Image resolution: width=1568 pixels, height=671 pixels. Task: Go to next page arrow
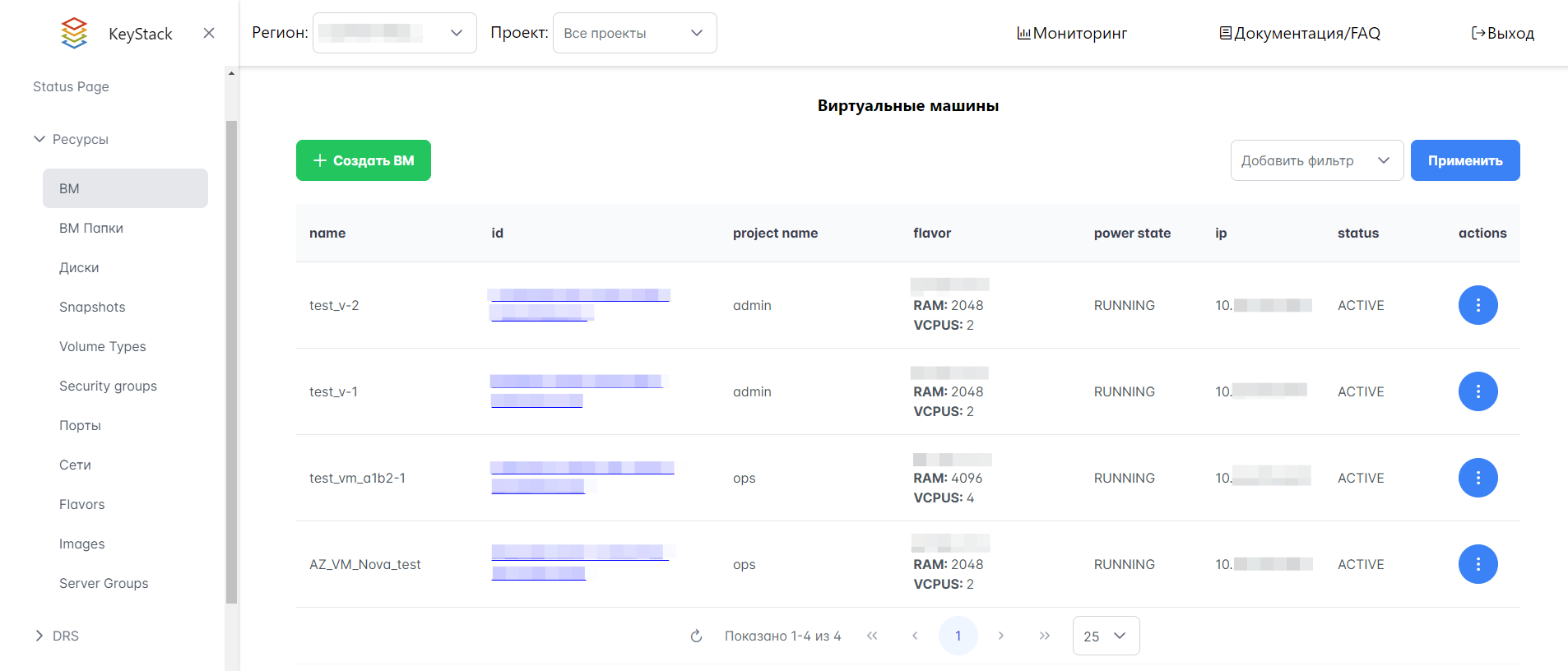pos(1000,636)
